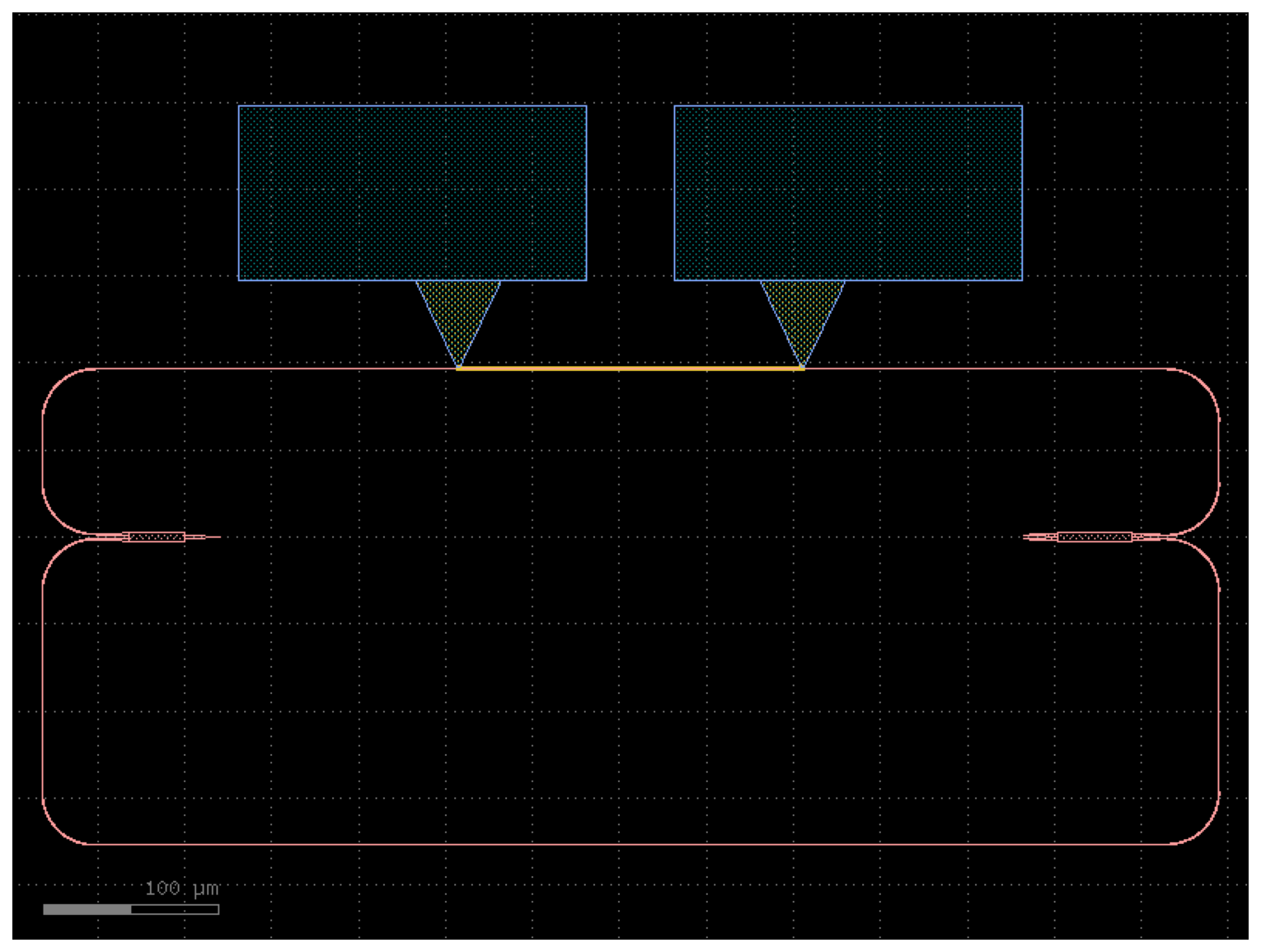Click the "100 µm" scale label
This screenshot has width=1261, height=952.
tap(182, 889)
